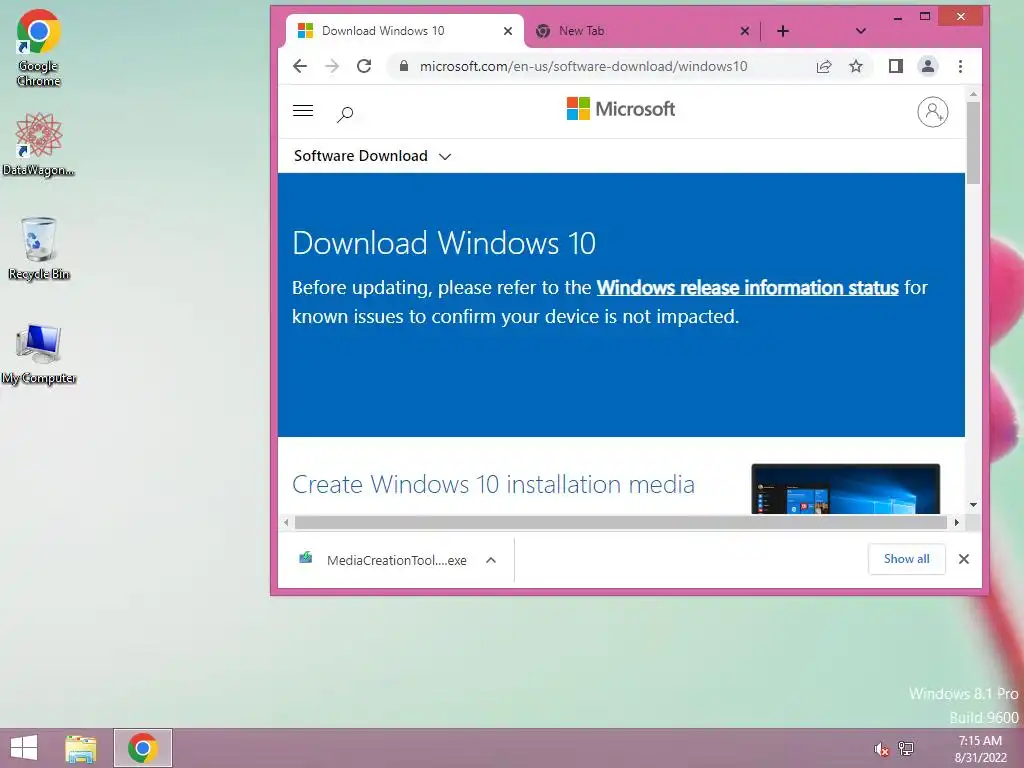The image size is (1024, 768).
Task: Click the taskbar clock showing 7:15 AM
Action: 980,748
